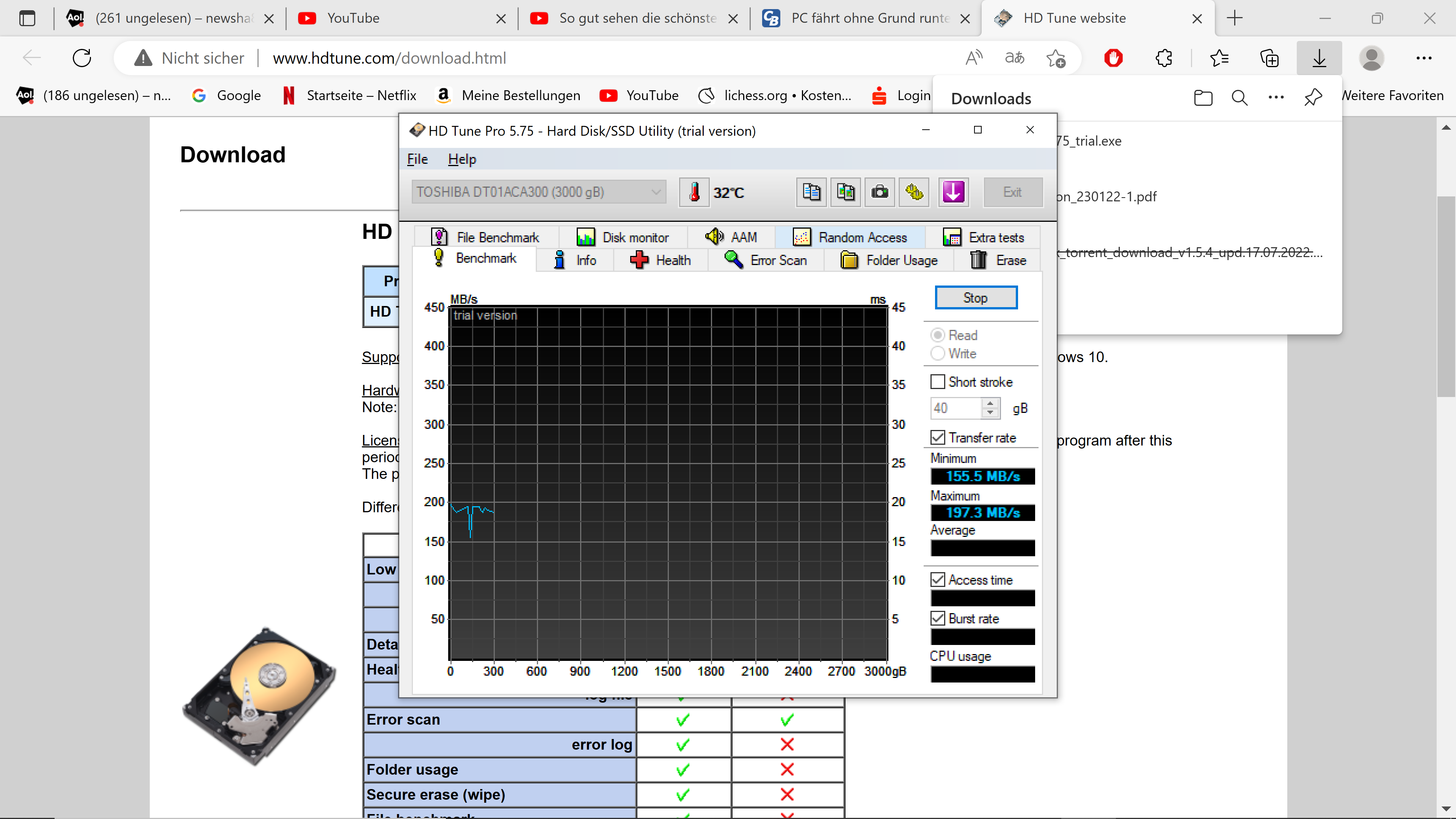Switch to the AAM tab
This screenshot has height=819, width=1456.
click(x=731, y=237)
